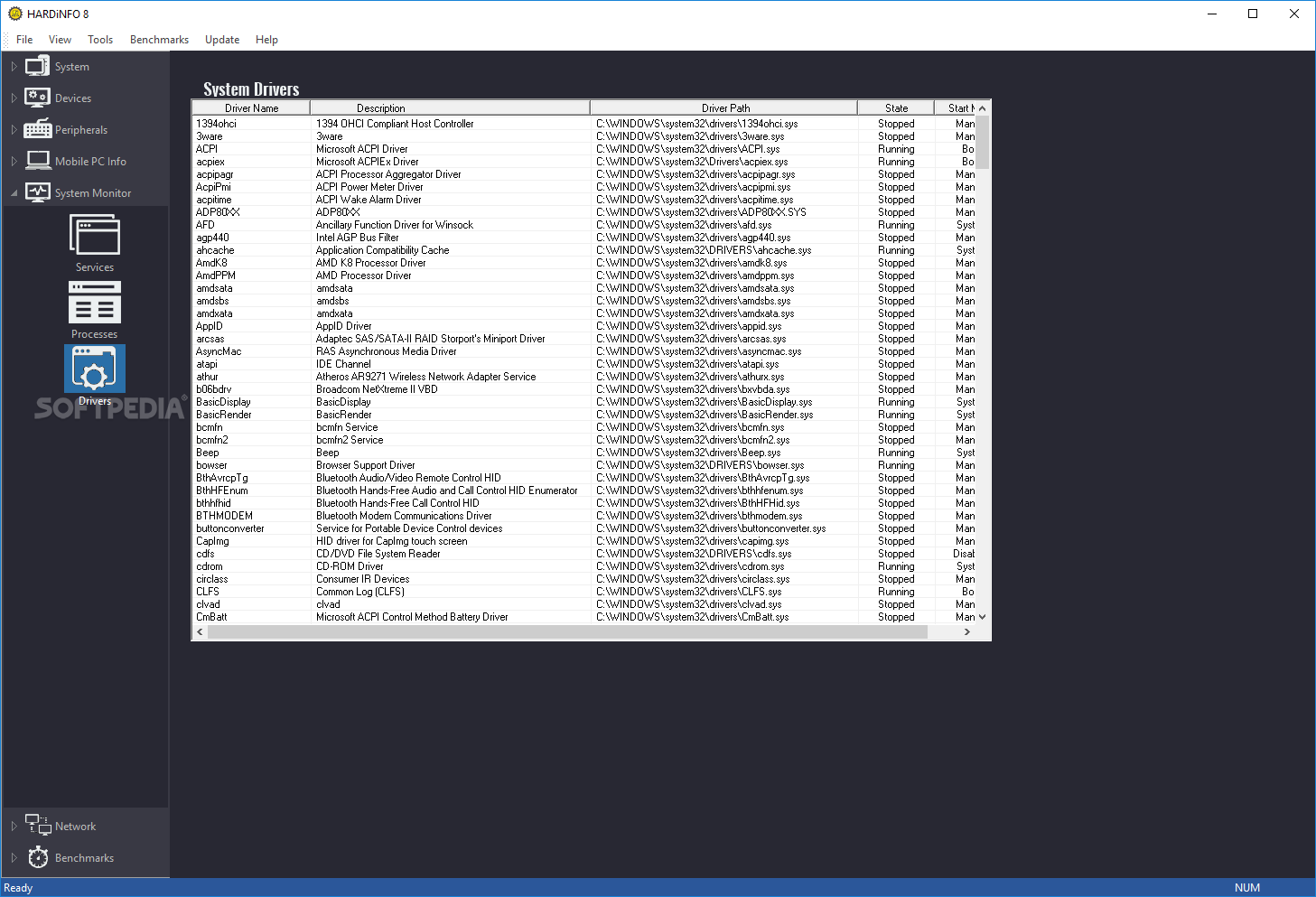Expand the Network tree node
The height and width of the screenshot is (897, 1316).
14,827
